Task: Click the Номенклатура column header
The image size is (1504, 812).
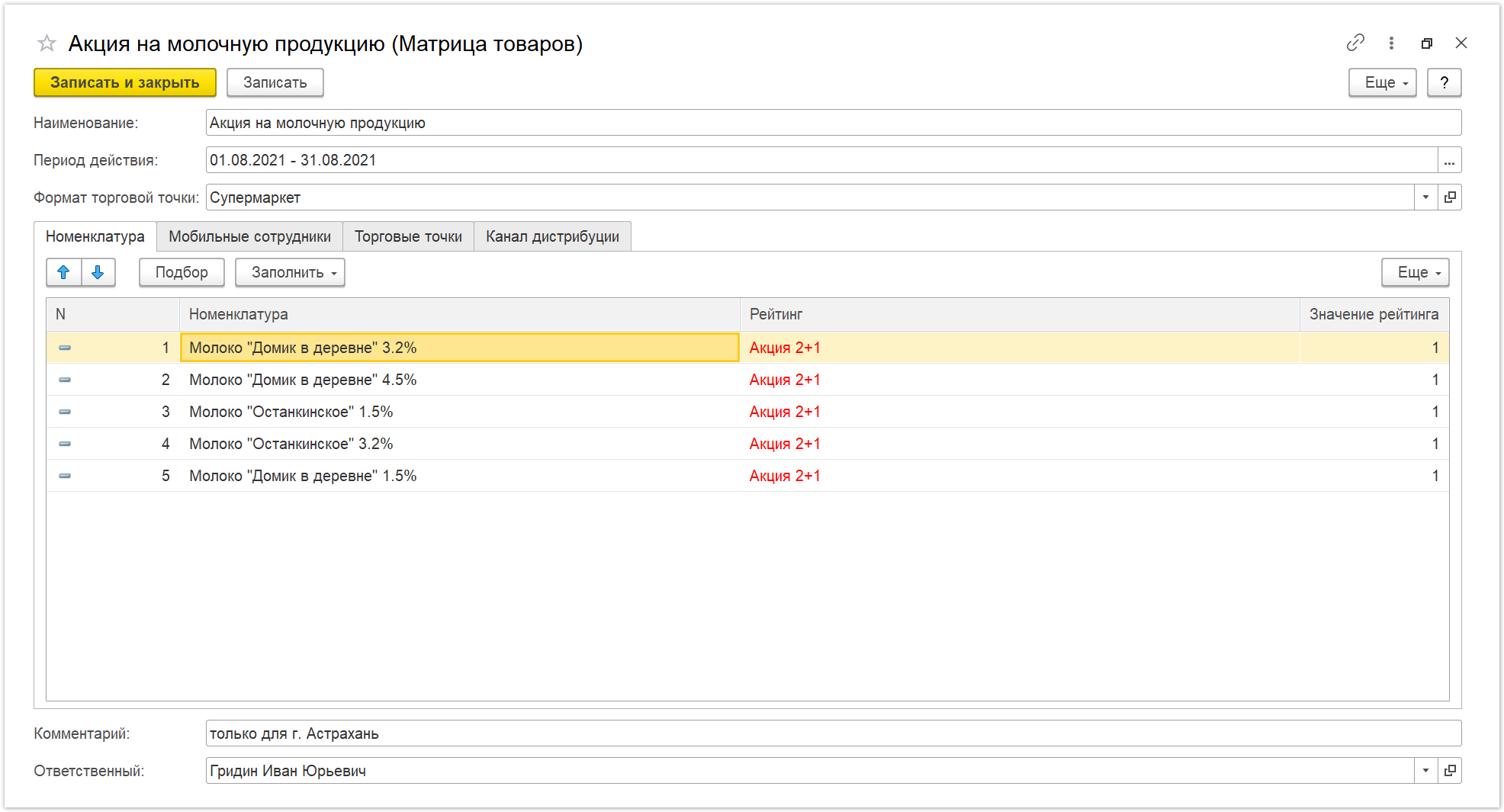Action: pyautogui.click(x=460, y=314)
